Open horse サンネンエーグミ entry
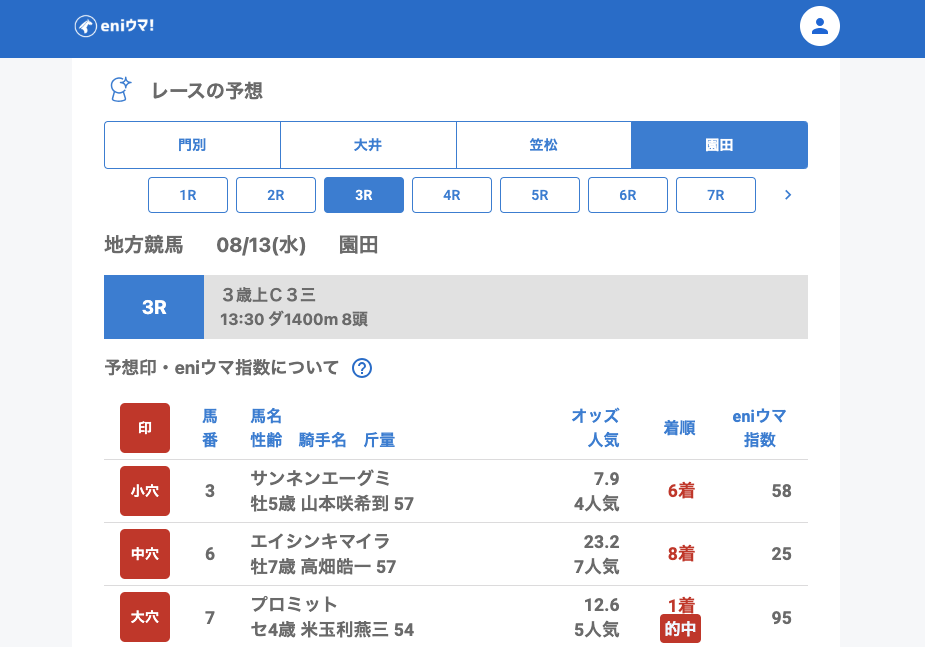The image size is (925, 647). pyautogui.click(x=320, y=478)
